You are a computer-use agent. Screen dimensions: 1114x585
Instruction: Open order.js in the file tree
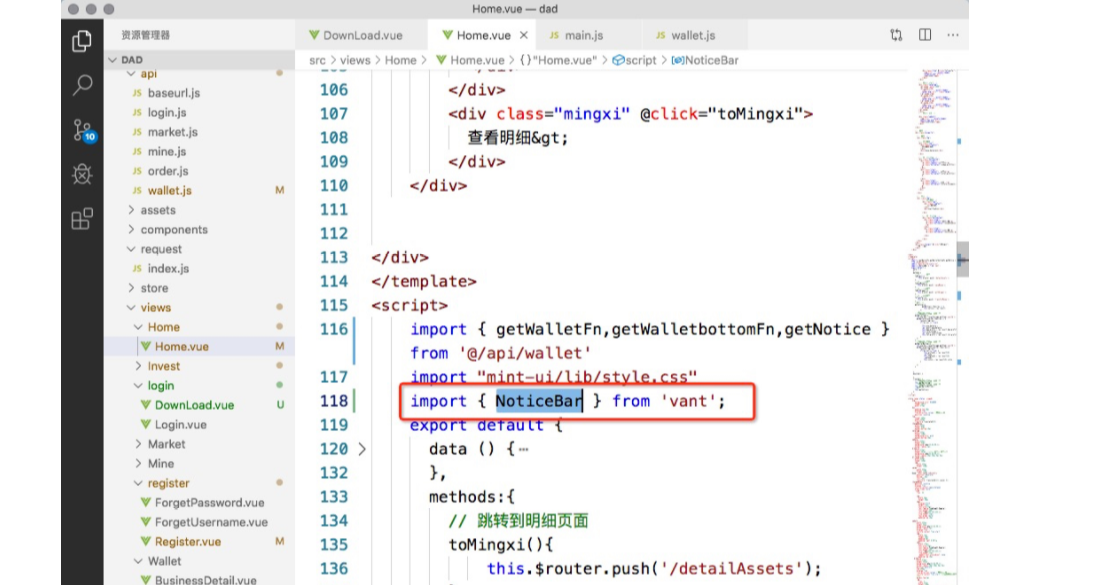199,171
